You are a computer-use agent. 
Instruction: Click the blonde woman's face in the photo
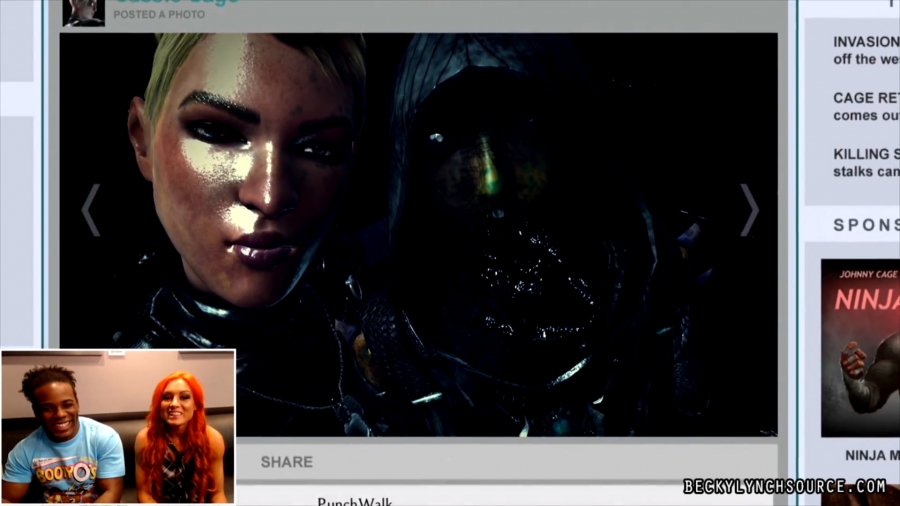(x=250, y=170)
